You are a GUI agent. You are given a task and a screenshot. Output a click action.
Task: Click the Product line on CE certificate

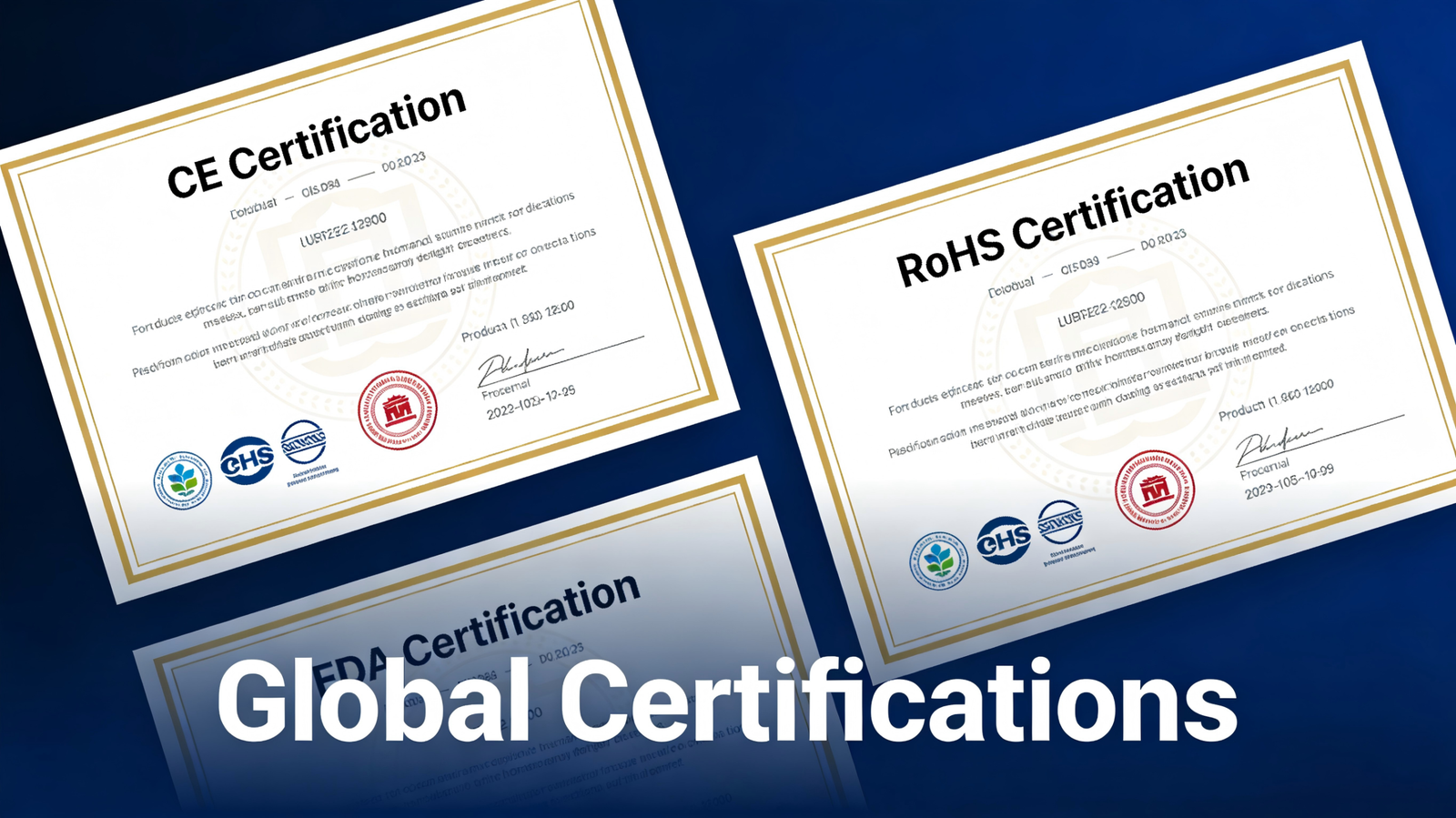(x=518, y=320)
